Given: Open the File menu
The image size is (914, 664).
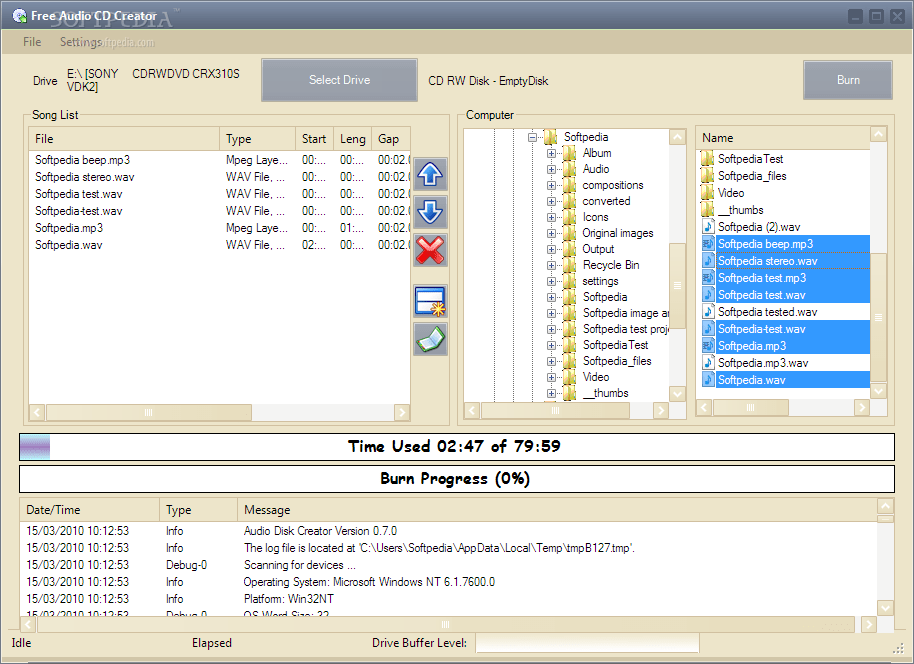Looking at the screenshot, I should point(31,42).
